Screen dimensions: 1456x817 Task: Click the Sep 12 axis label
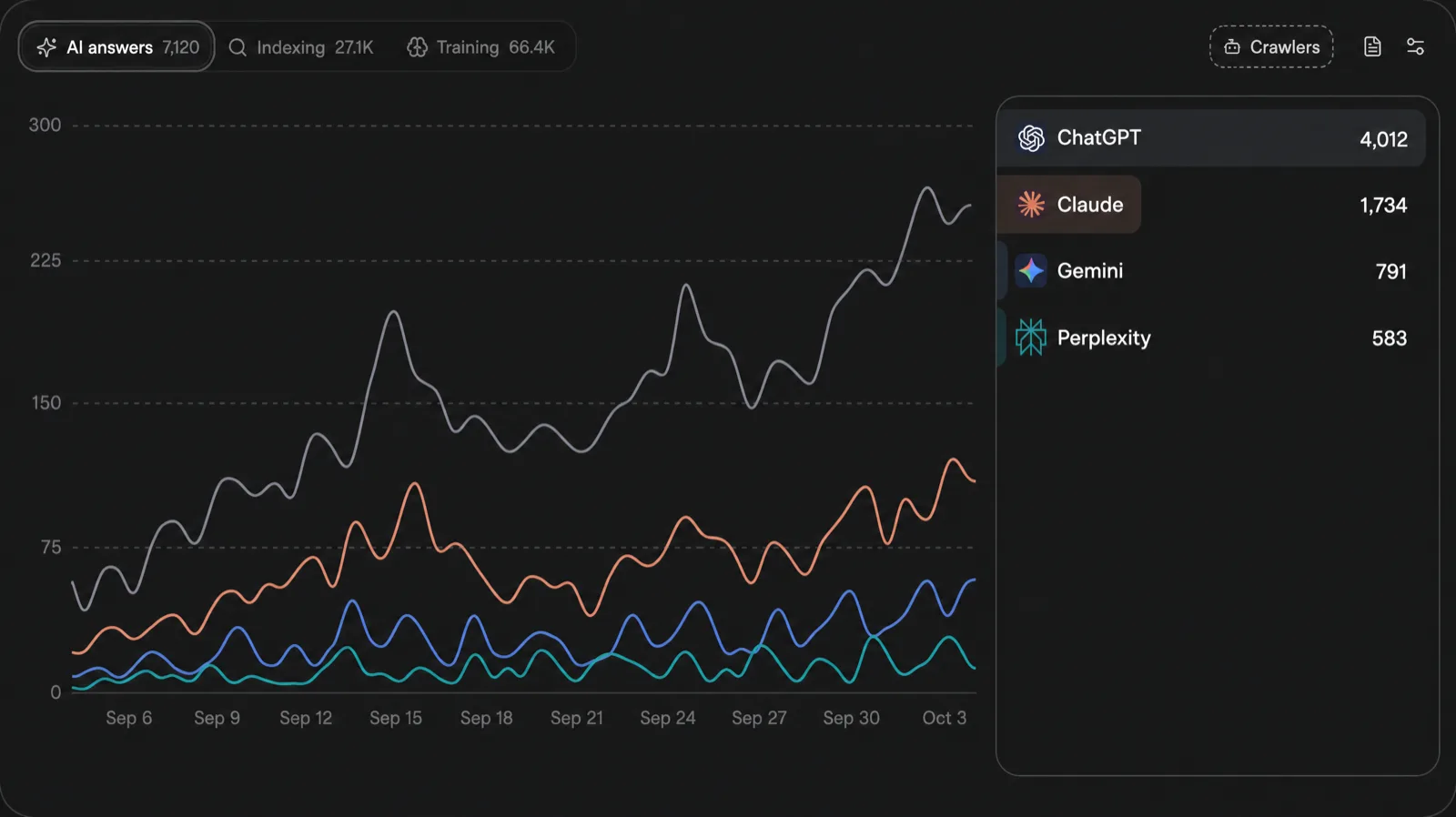pos(306,718)
